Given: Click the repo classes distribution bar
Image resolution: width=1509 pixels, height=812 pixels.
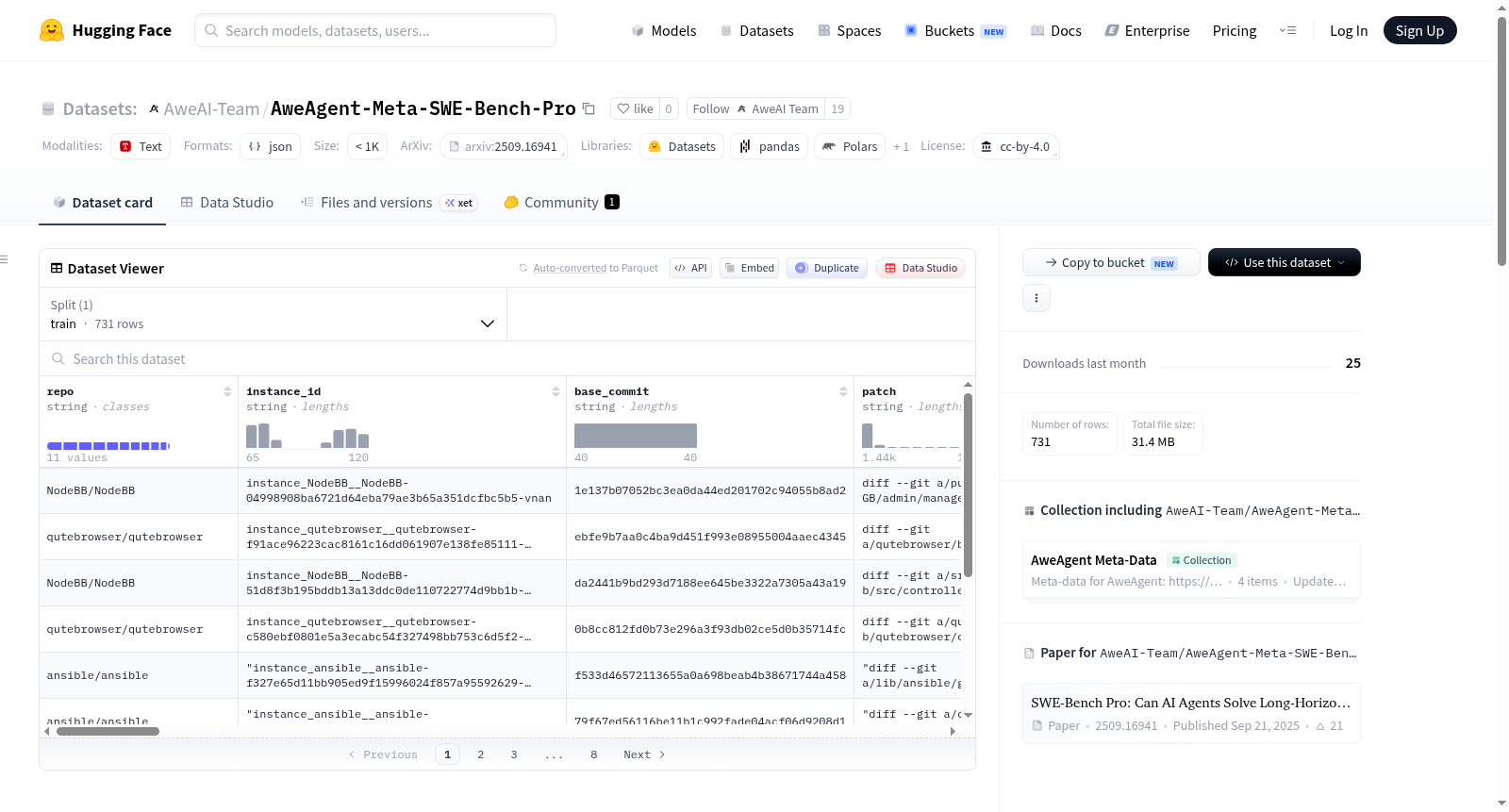Looking at the screenshot, I should (108, 445).
